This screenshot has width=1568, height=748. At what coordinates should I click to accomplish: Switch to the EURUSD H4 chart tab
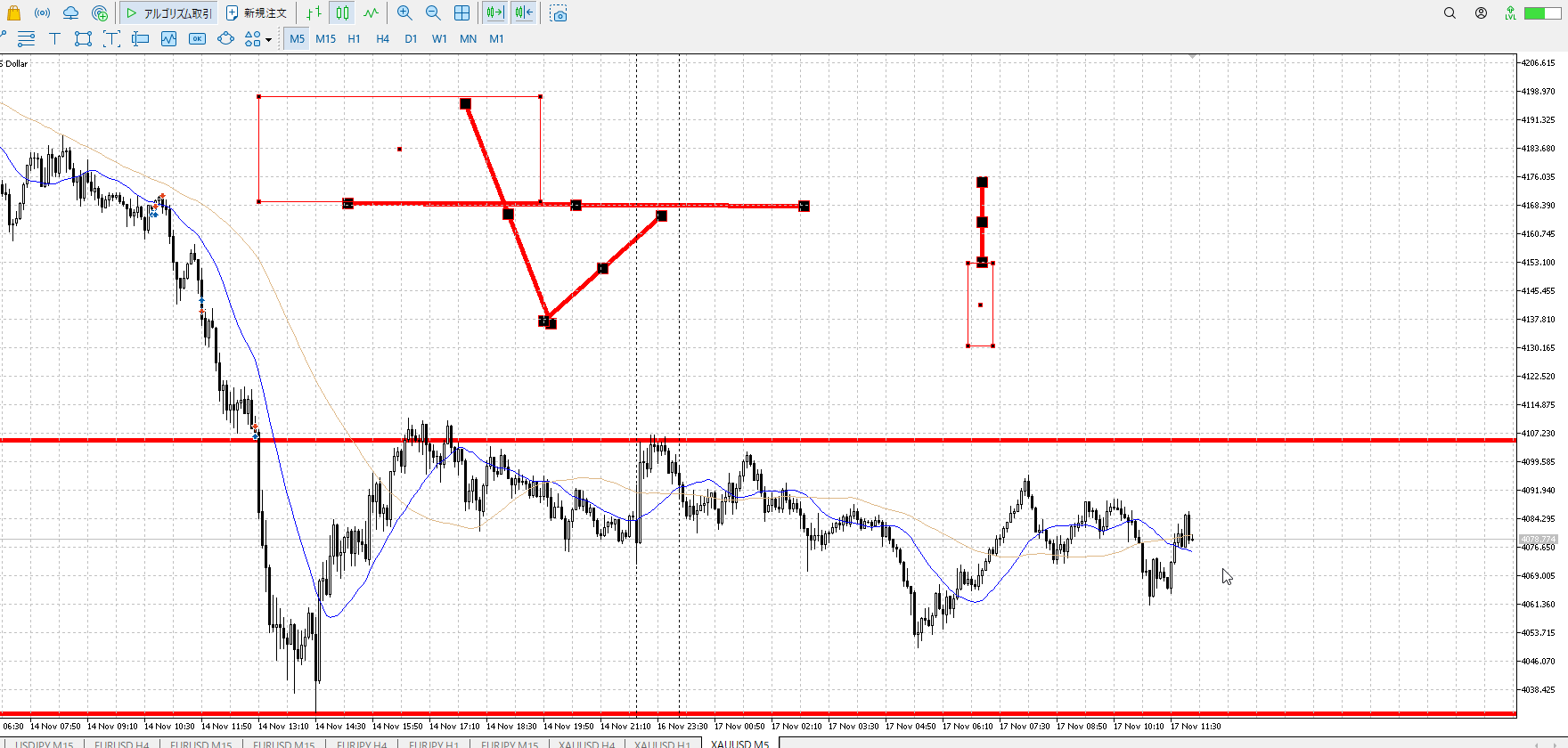pyautogui.click(x=122, y=744)
